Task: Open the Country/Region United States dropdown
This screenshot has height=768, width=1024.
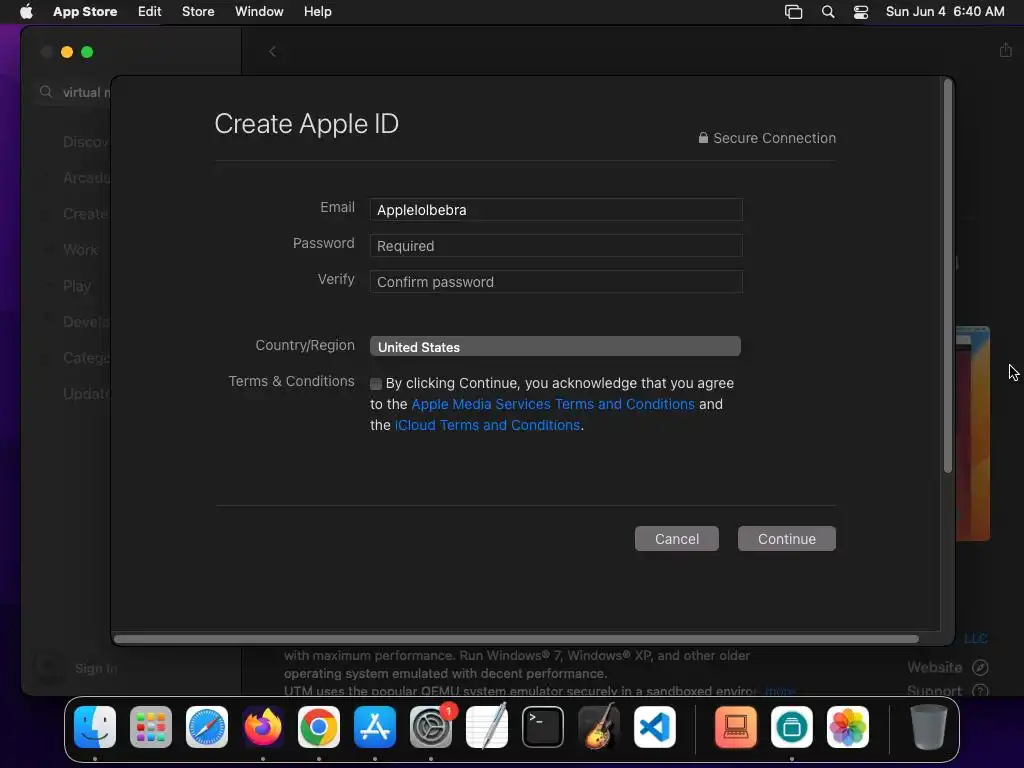Action: [555, 347]
